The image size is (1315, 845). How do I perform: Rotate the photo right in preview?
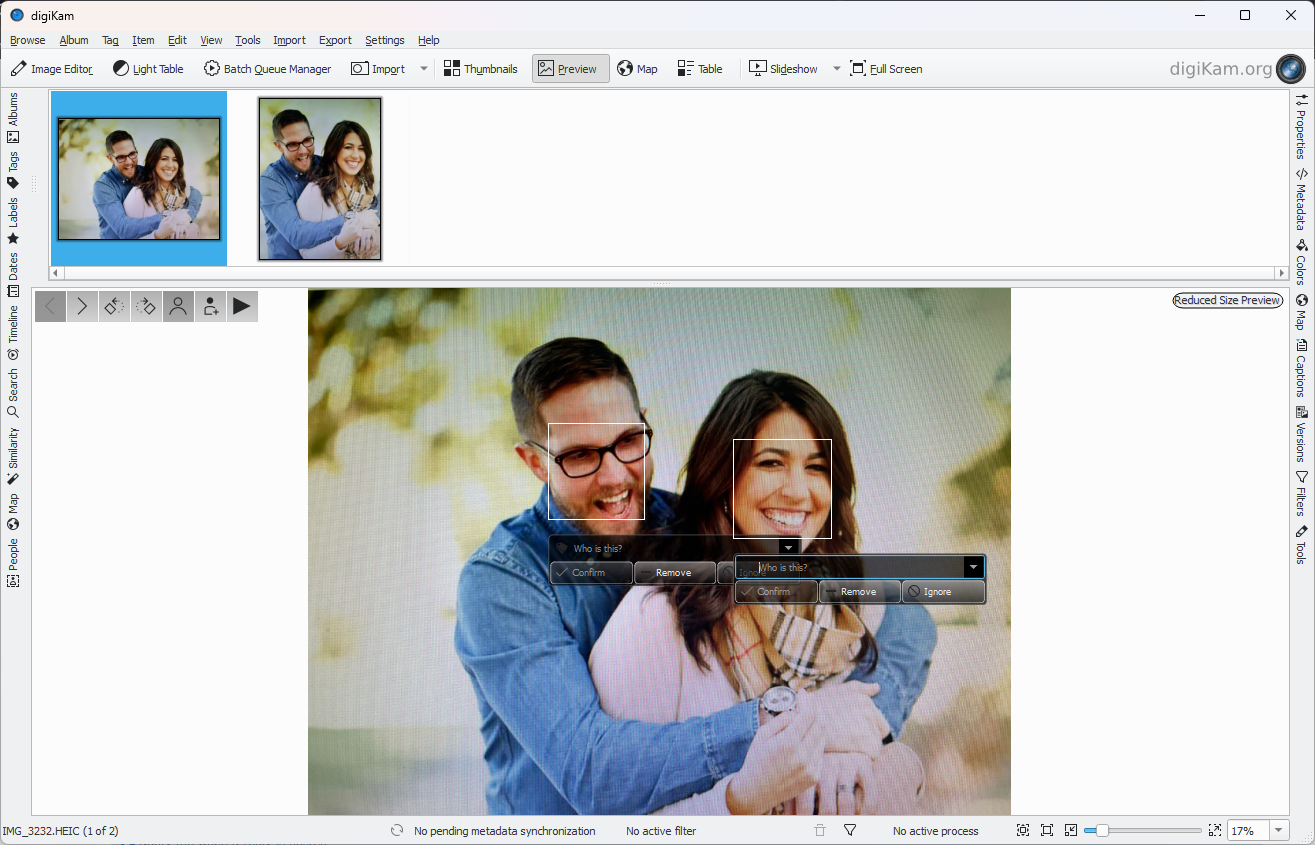146,306
